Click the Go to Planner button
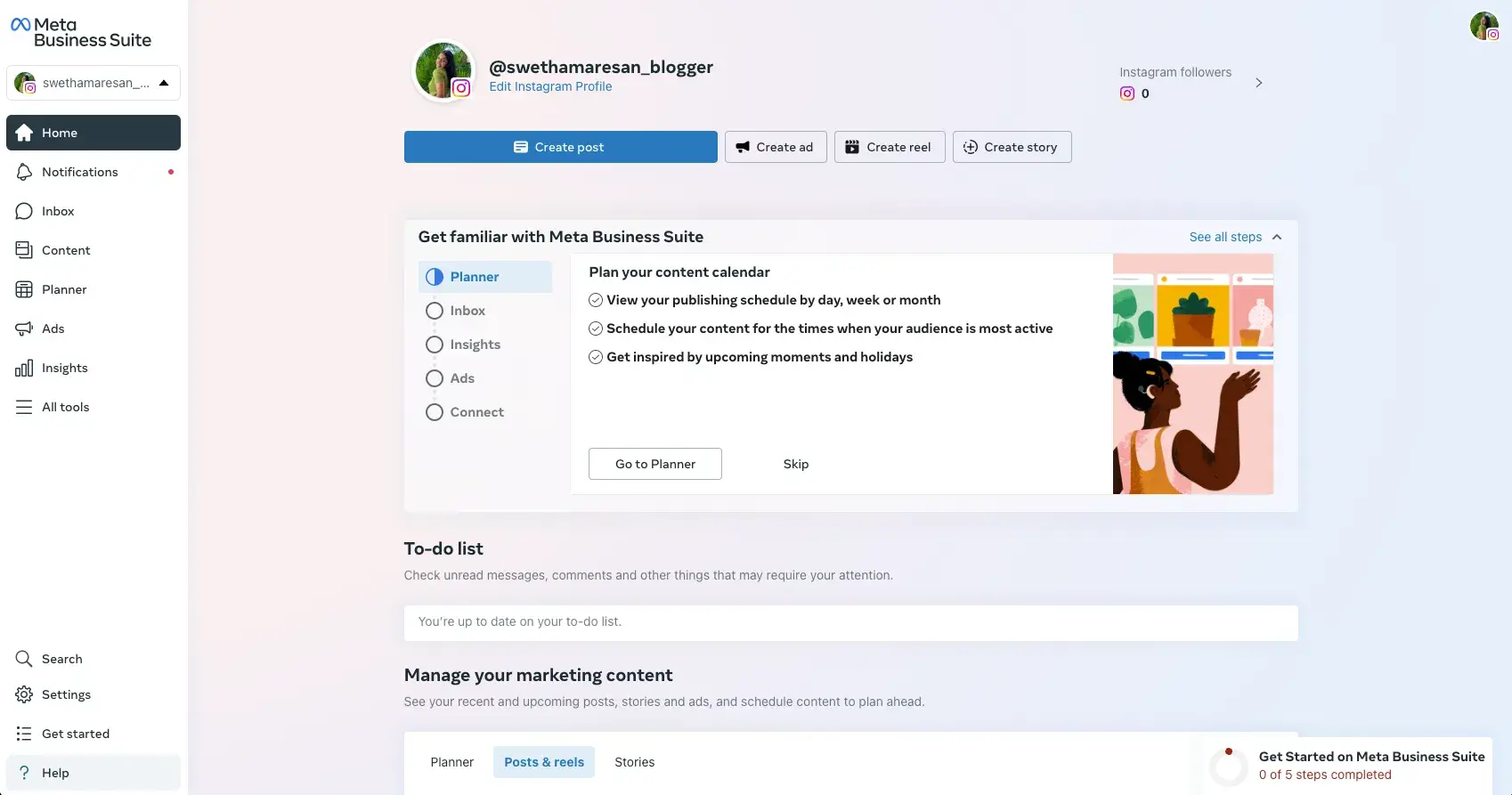The width and height of the screenshot is (1512, 795). point(655,464)
